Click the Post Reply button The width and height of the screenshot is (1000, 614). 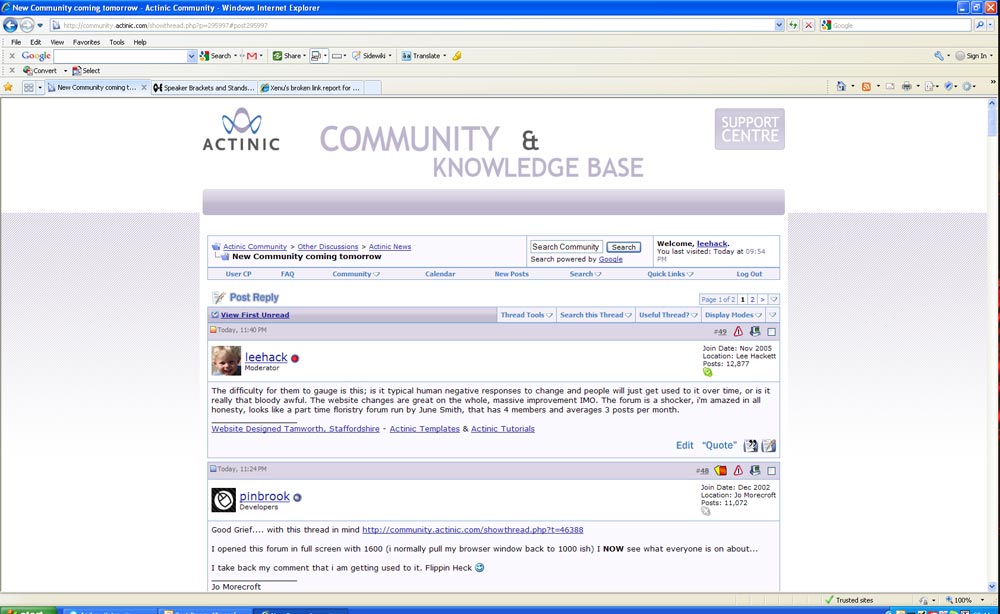tap(246, 297)
